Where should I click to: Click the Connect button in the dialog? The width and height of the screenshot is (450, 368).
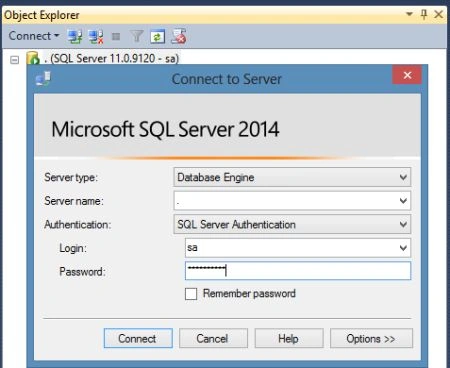(x=138, y=338)
